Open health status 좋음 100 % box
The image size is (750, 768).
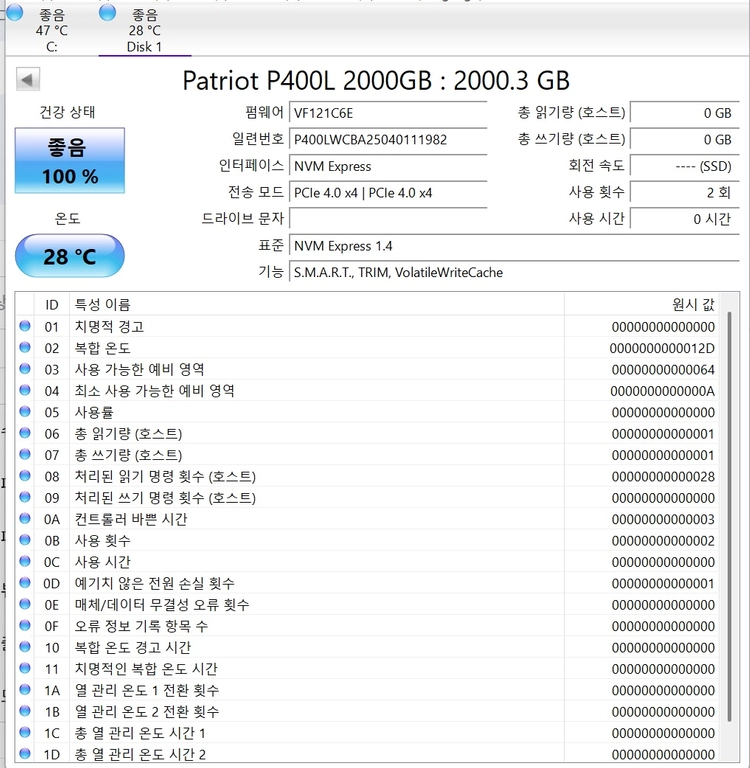coord(70,161)
